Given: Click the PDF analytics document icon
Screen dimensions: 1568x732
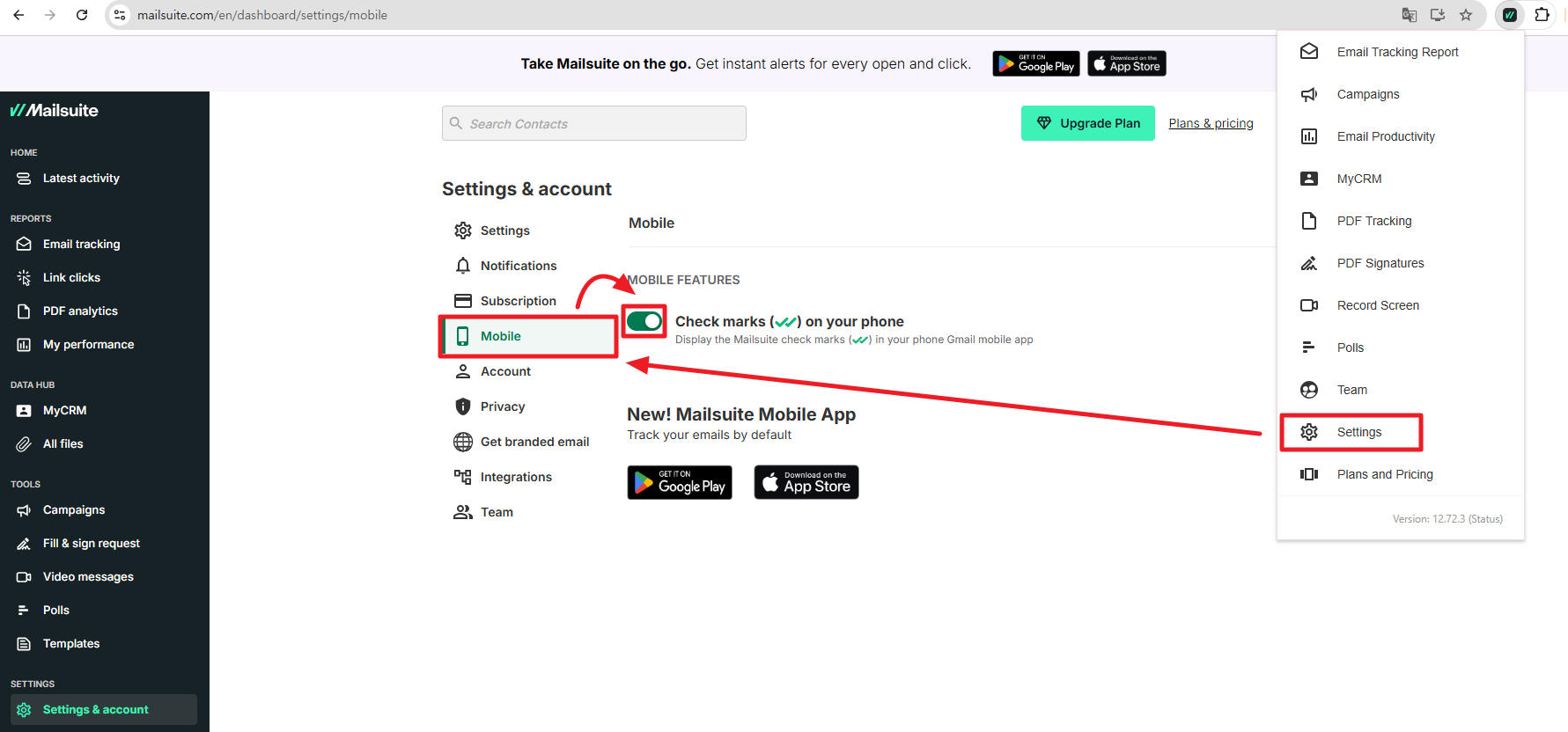Looking at the screenshot, I should (x=24, y=311).
